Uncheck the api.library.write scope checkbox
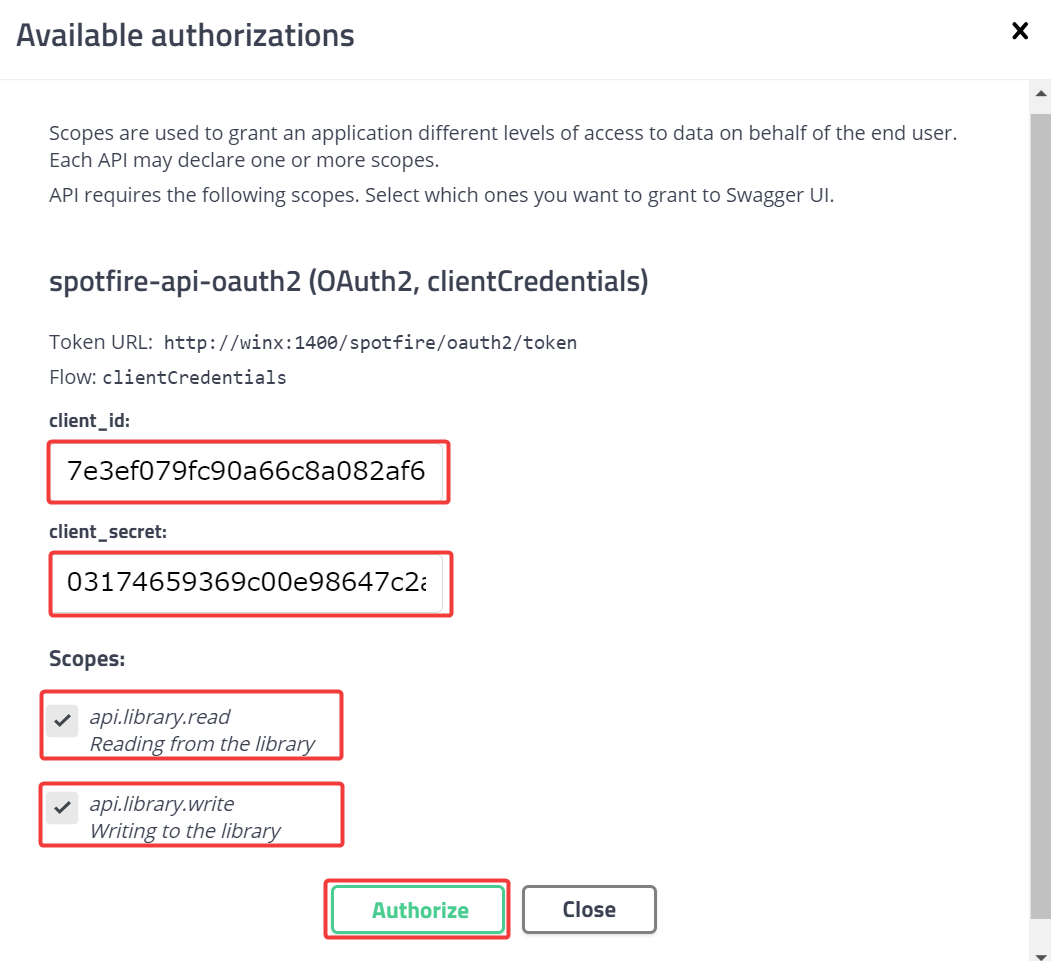Viewport: 1051px width, 961px height. [x=62, y=807]
